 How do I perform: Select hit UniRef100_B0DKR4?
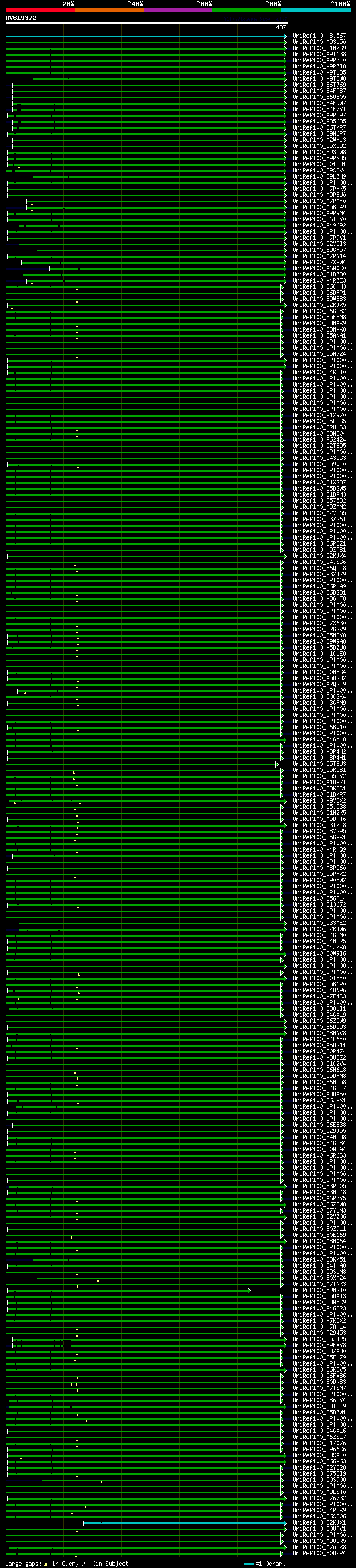319,1554
